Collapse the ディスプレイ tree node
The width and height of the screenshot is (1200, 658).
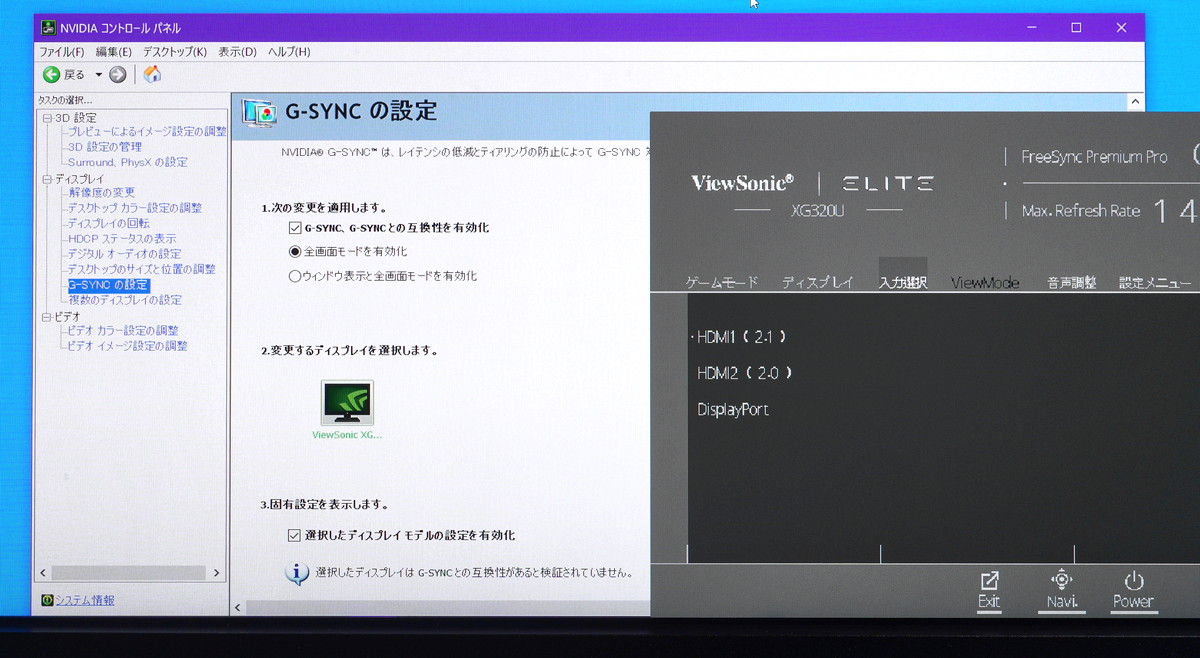click(46, 179)
